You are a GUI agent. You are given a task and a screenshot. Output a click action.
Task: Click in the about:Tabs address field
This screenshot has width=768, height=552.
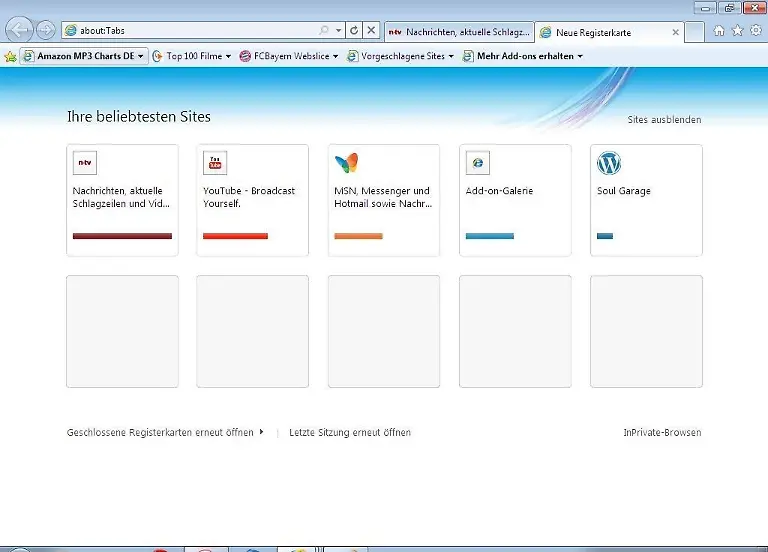click(190, 31)
